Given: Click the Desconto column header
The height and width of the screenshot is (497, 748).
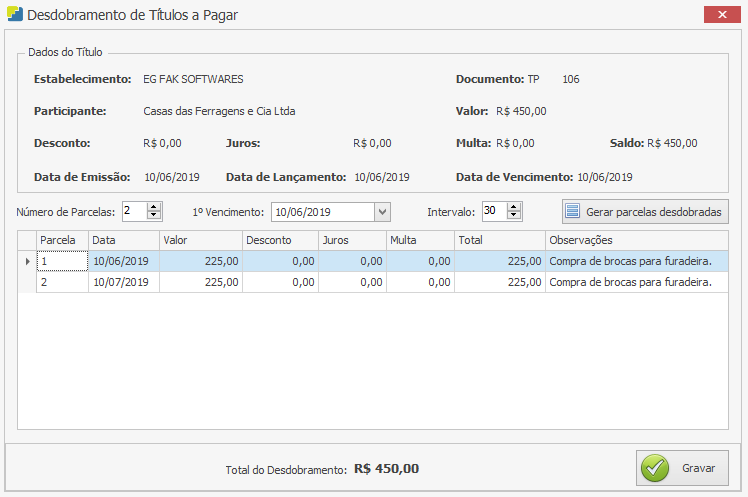Looking at the screenshot, I should click(x=280, y=240).
